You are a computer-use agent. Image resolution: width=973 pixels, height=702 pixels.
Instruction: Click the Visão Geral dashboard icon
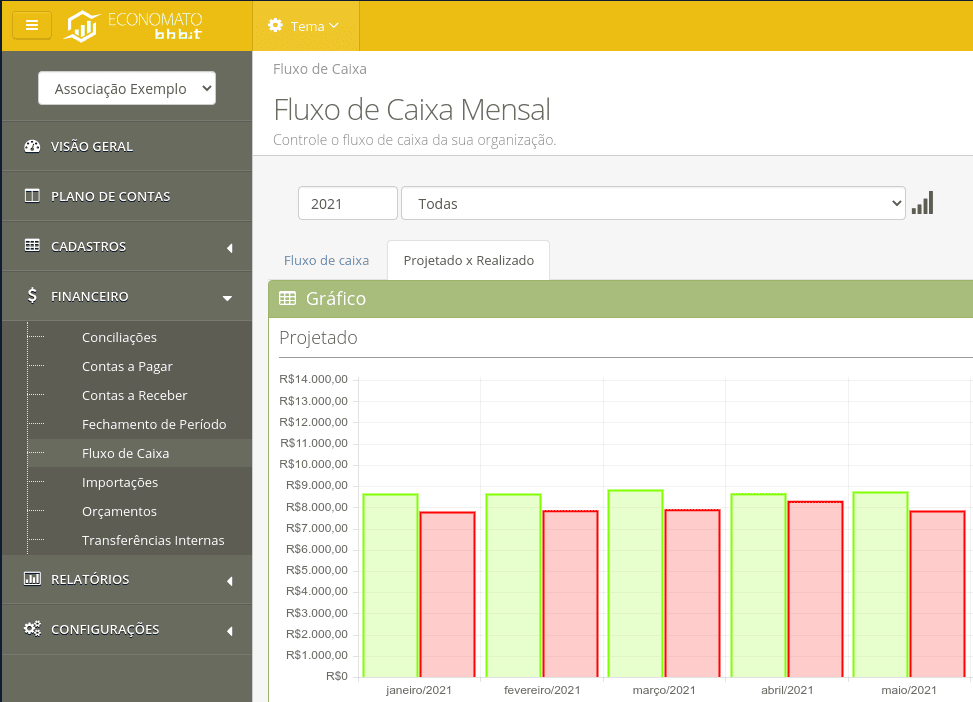pyautogui.click(x=32, y=146)
